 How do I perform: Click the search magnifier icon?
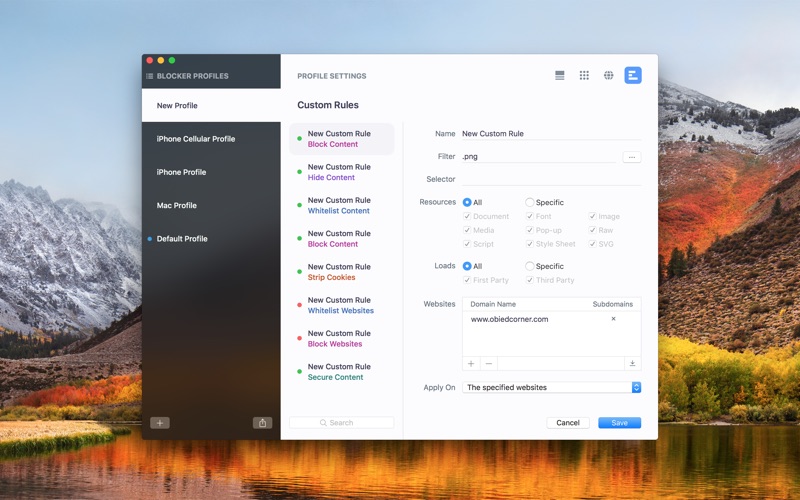pyautogui.click(x=323, y=423)
